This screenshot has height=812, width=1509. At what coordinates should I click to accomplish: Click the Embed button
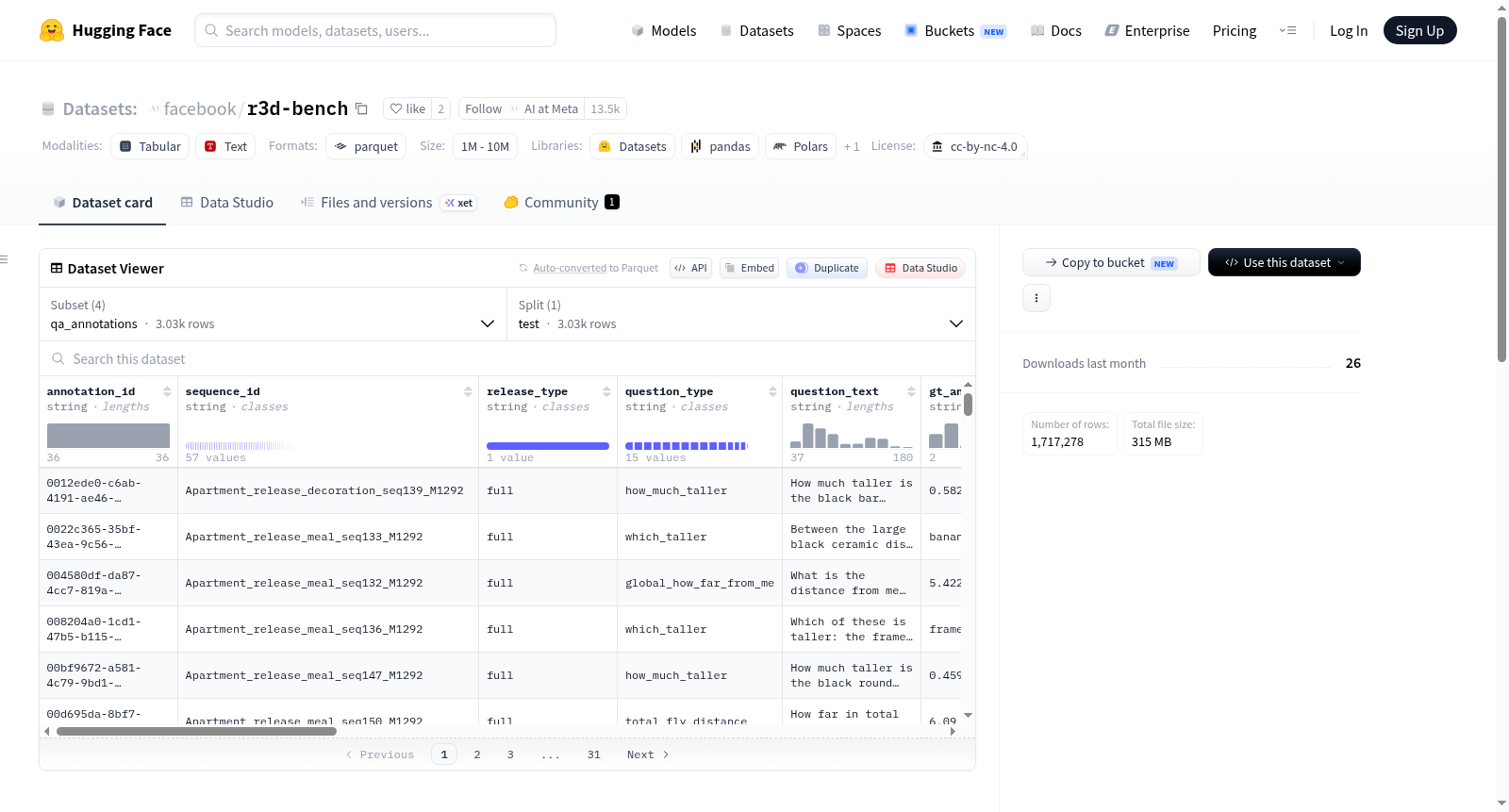click(748, 268)
